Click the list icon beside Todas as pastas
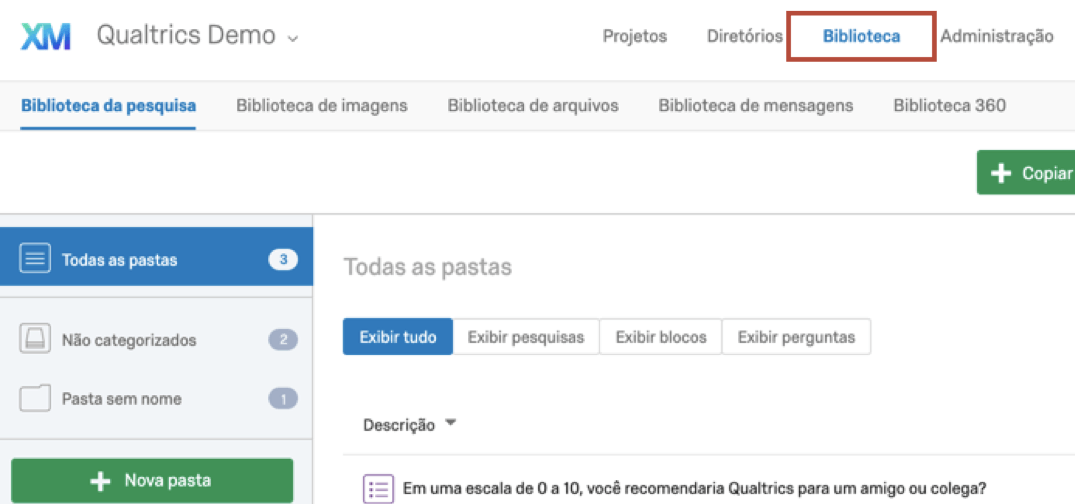The height and width of the screenshot is (504, 1075). (x=35, y=259)
